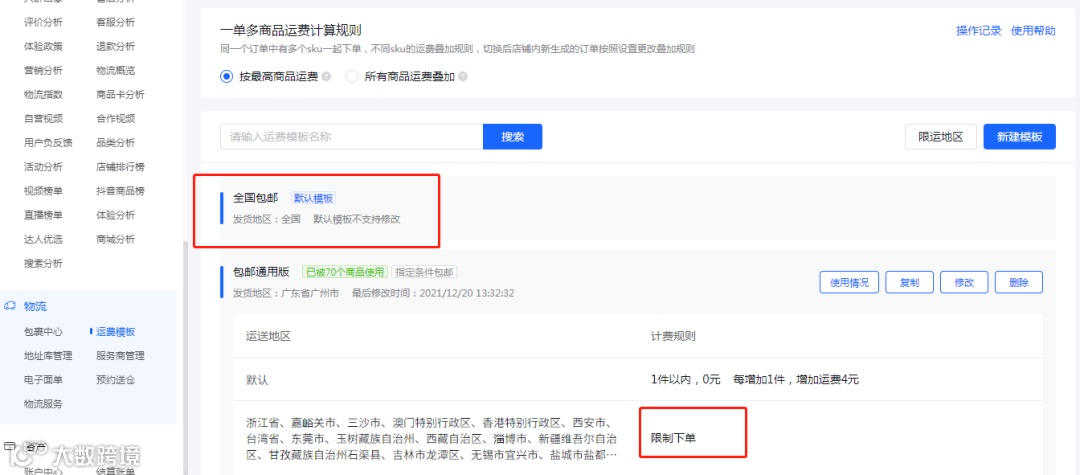
Task: Open 使用帮助 link
Action: (x=1033, y=31)
